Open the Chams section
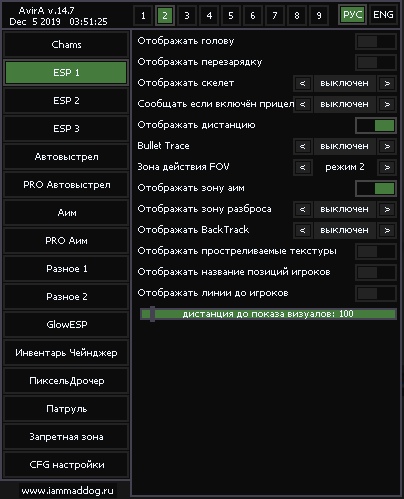The height and width of the screenshot is (499, 404). [66, 45]
